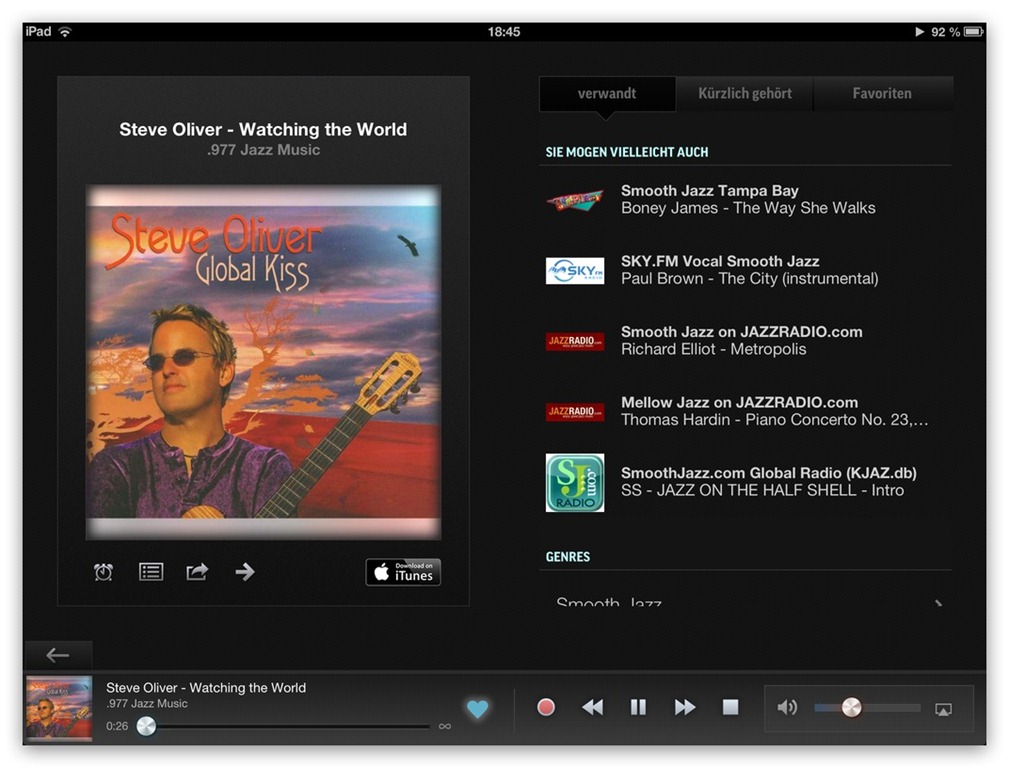Click the right arrow icon below album art
The width and height of the screenshot is (1009, 768).
[245, 572]
